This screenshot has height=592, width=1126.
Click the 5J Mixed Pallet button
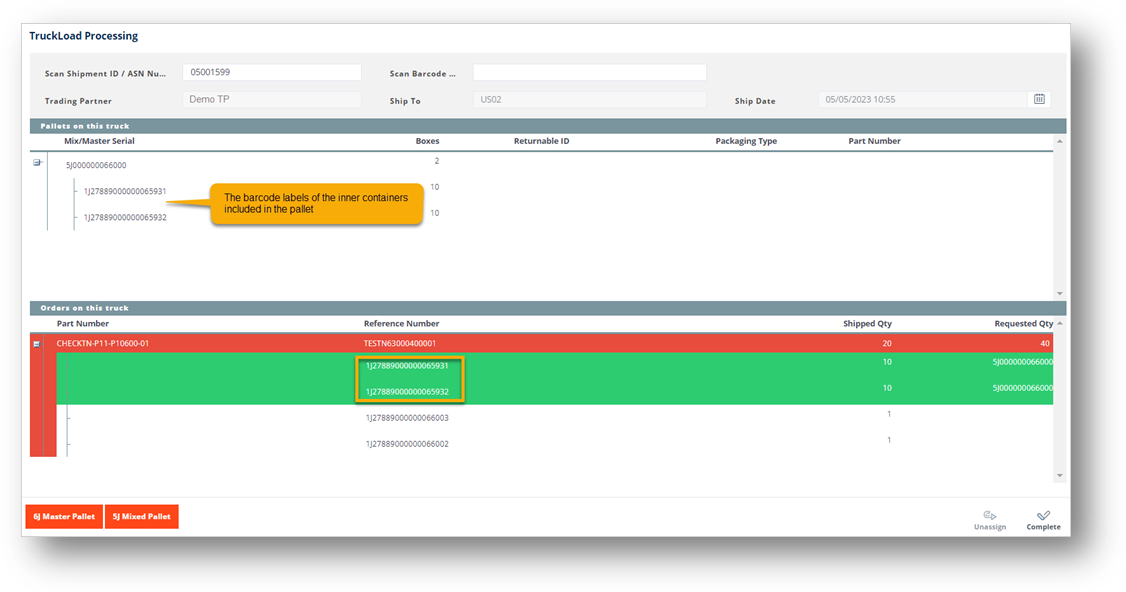[x=141, y=516]
